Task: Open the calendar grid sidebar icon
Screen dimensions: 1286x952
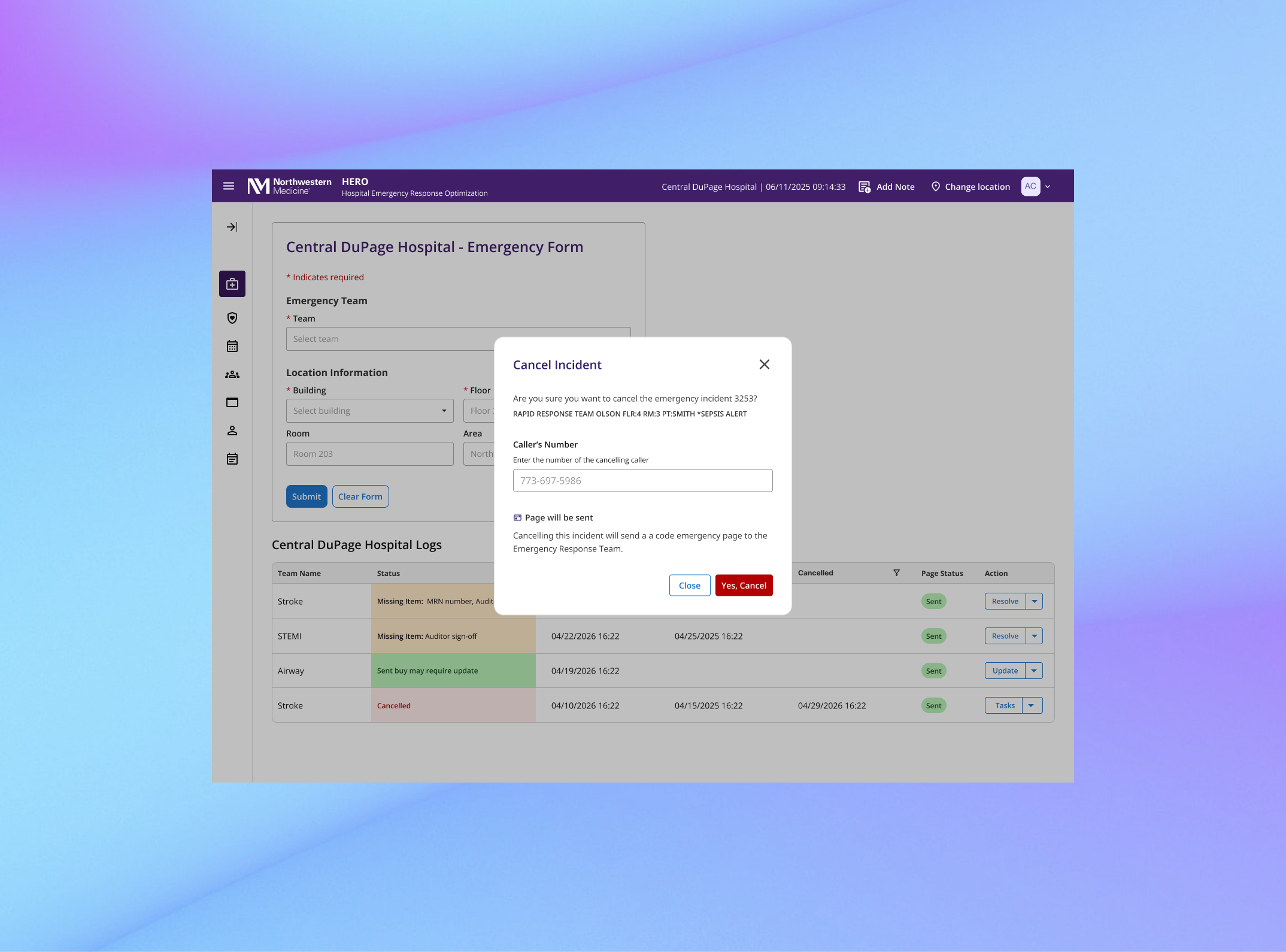Action: 232,346
